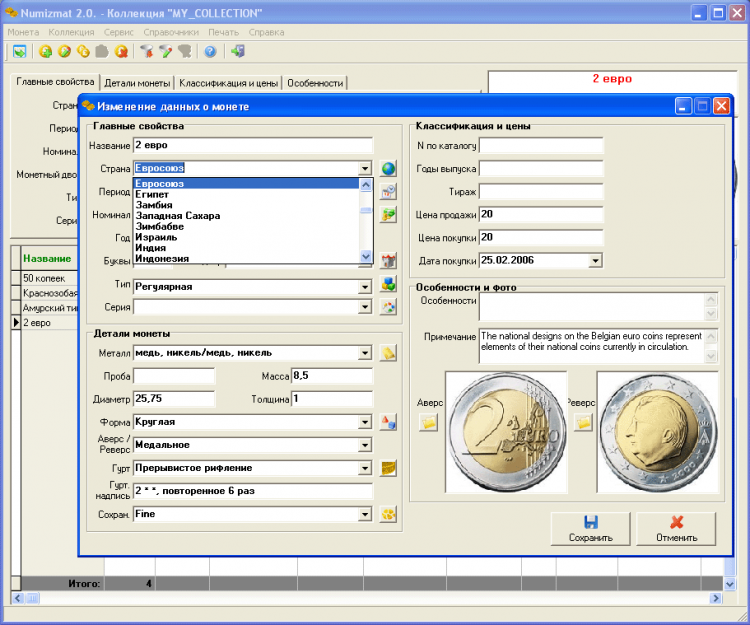This screenshot has height=625, width=750.
Task: Click the apply filter funnel icon
Action: pos(146,51)
